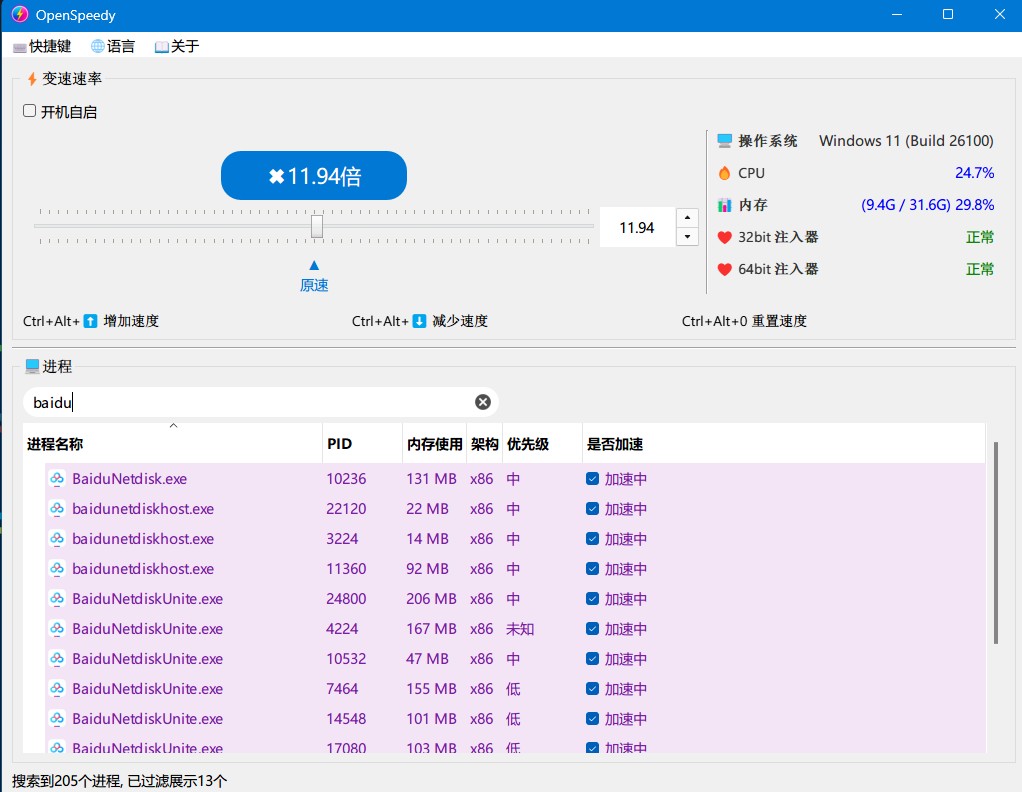Viewport: 1022px width, 792px height.
Task: Open the 快捷键 menu
Action: pyautogui.click(x=42, y=46)
